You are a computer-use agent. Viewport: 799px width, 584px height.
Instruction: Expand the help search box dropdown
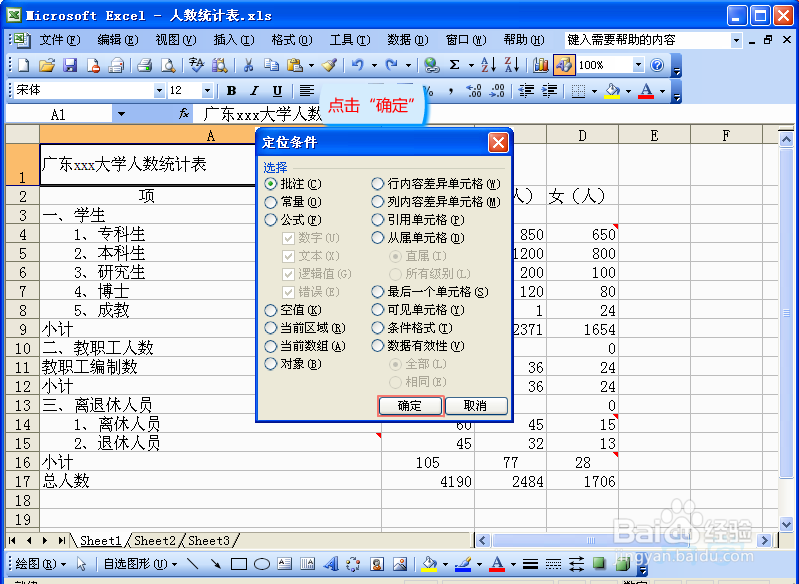point(736,40)
